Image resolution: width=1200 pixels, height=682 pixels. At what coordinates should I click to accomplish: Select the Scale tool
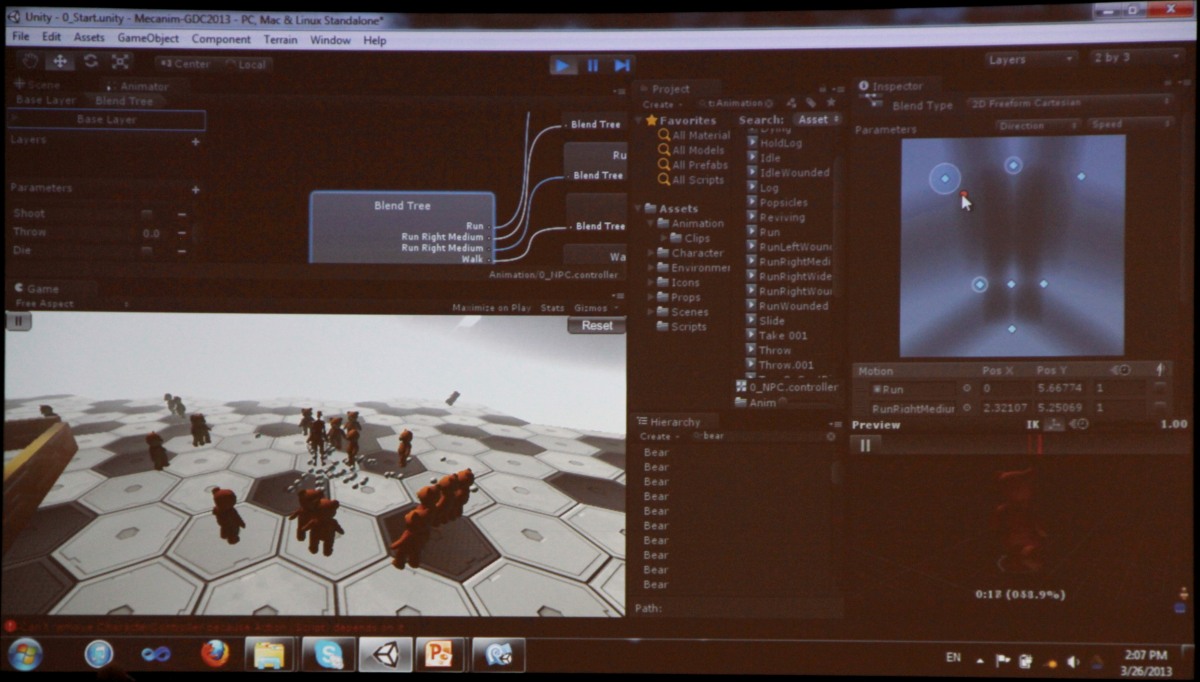pos(120,62)
